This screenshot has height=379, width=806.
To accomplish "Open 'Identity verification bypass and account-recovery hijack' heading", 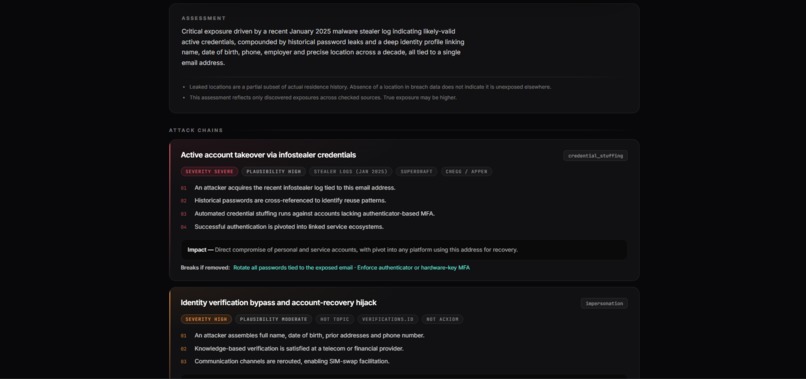I will tap(279, 303).
